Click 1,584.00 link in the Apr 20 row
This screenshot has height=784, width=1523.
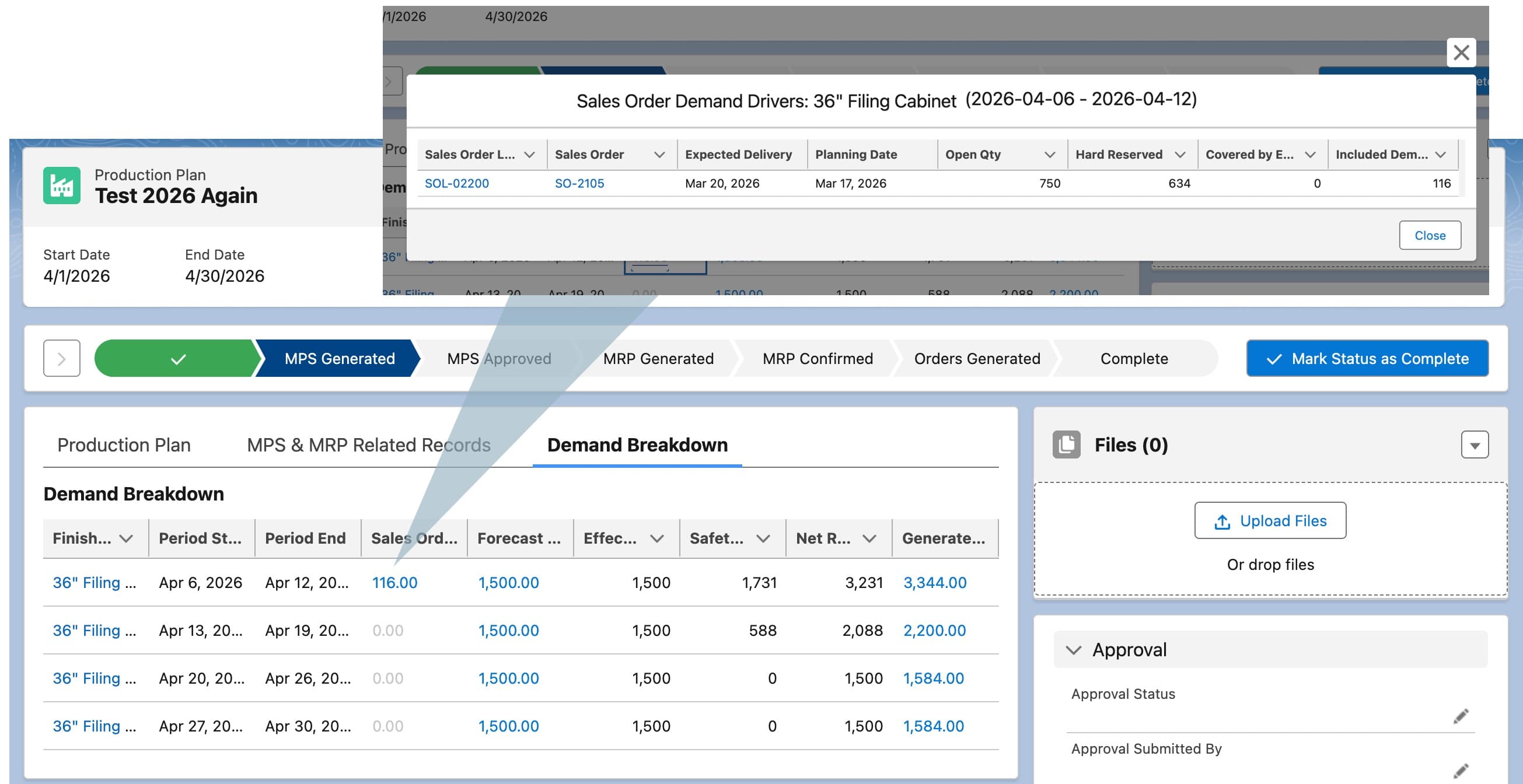[x=933, y=678]
